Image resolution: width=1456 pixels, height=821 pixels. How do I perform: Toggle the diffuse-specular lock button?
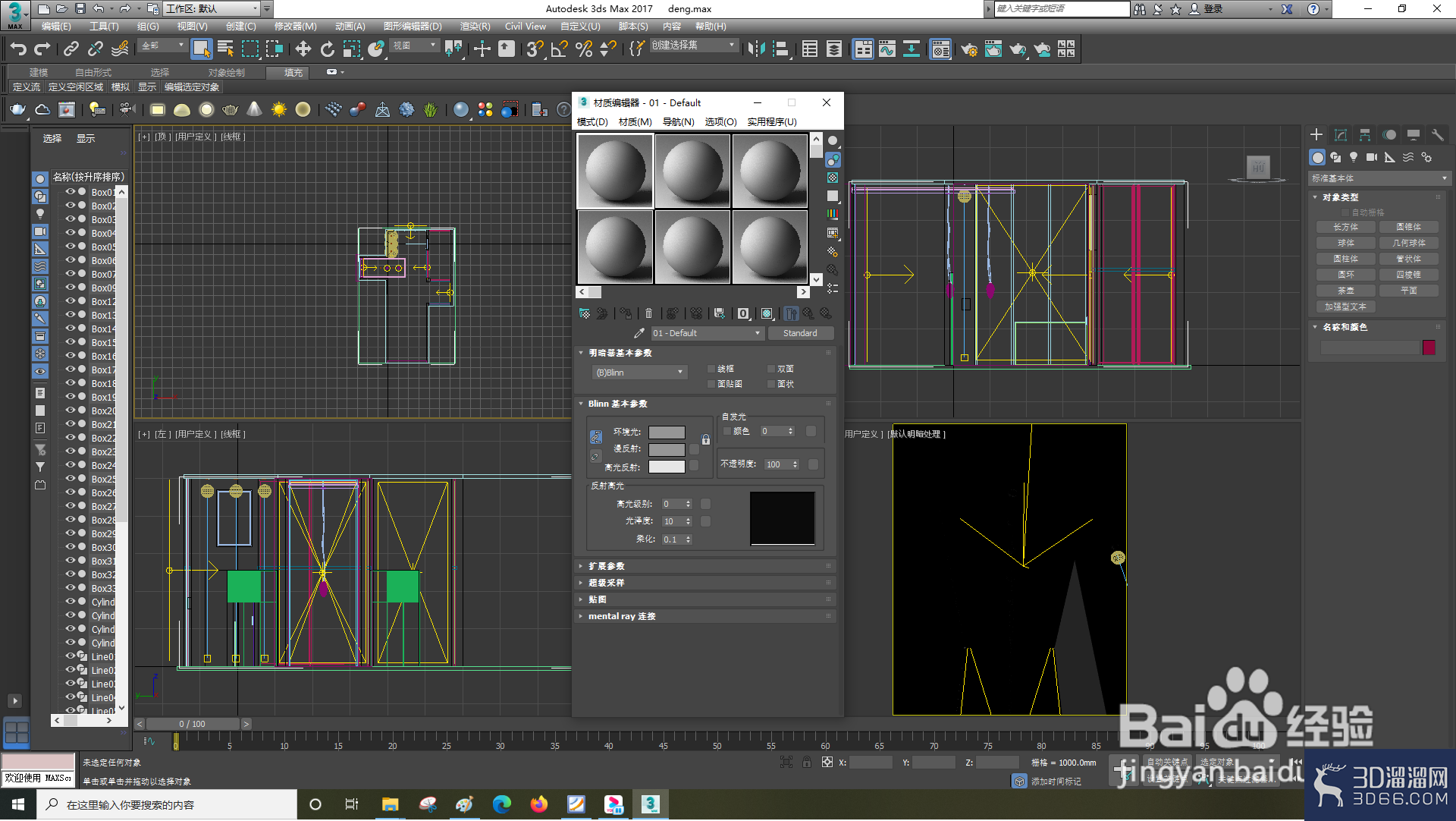(596, 456)
